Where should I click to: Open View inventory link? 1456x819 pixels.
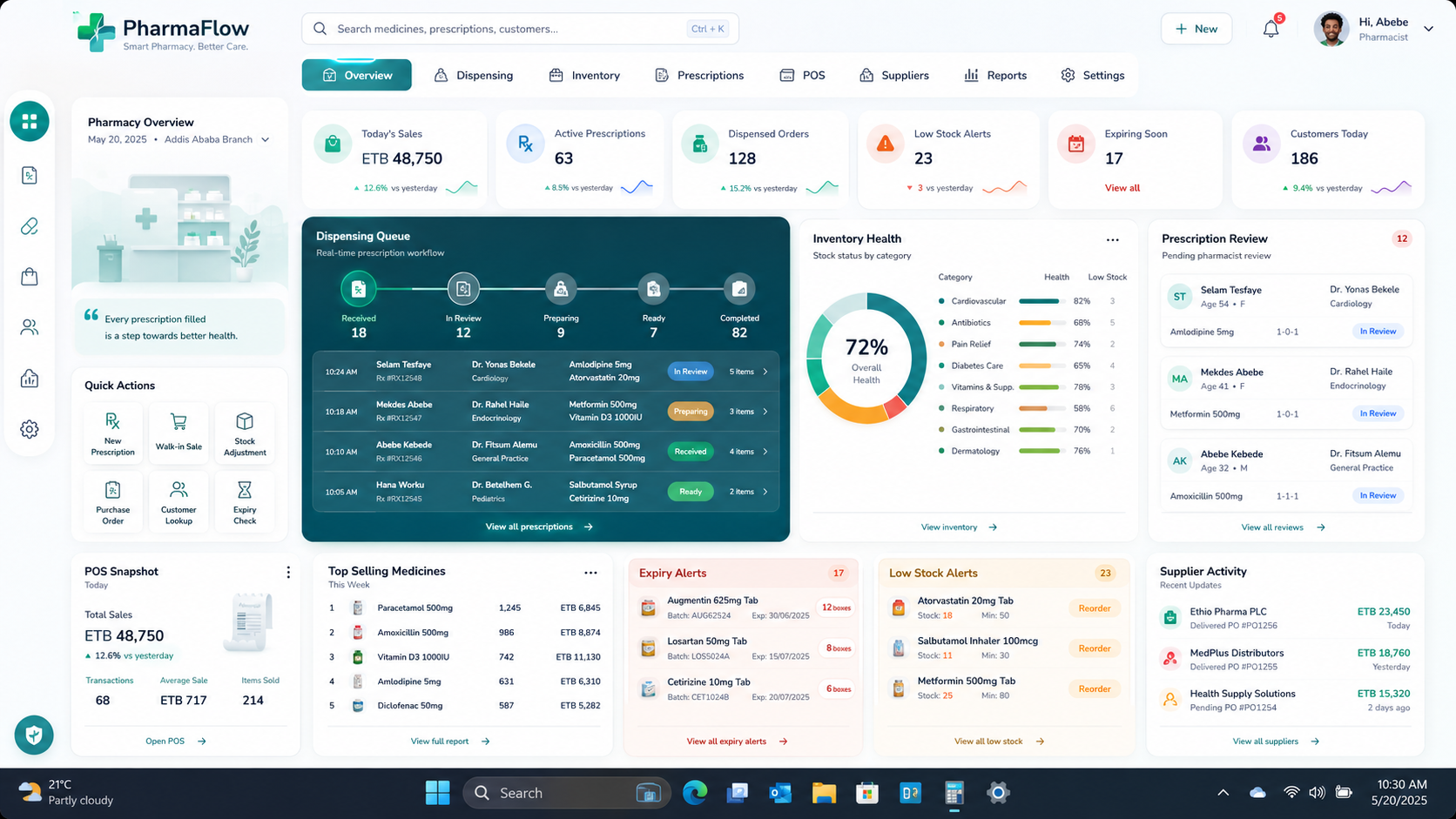[x=959, y=527]
